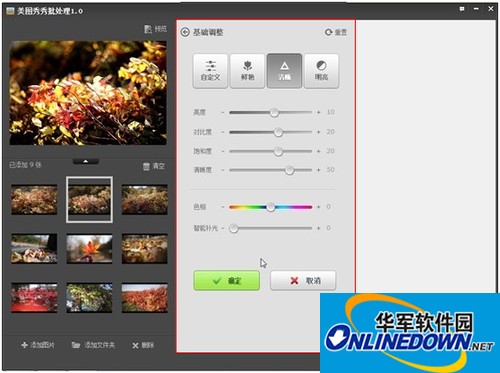The image size is (500, 373).
Task: Increase 智能补光 with its plus button
Action: click(319, 228)
